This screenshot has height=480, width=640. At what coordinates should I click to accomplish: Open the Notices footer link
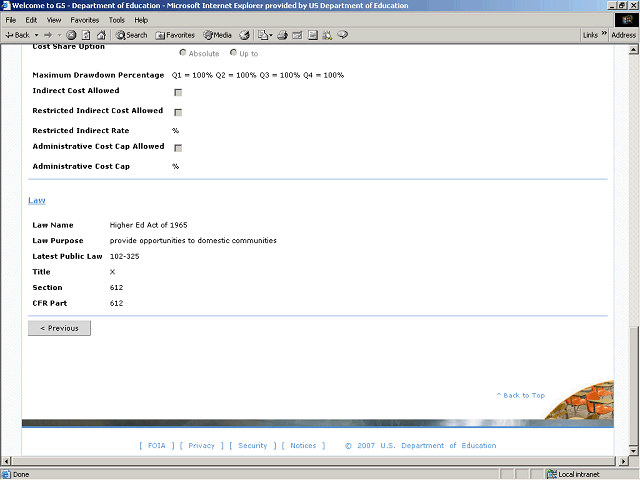point(303,446)
